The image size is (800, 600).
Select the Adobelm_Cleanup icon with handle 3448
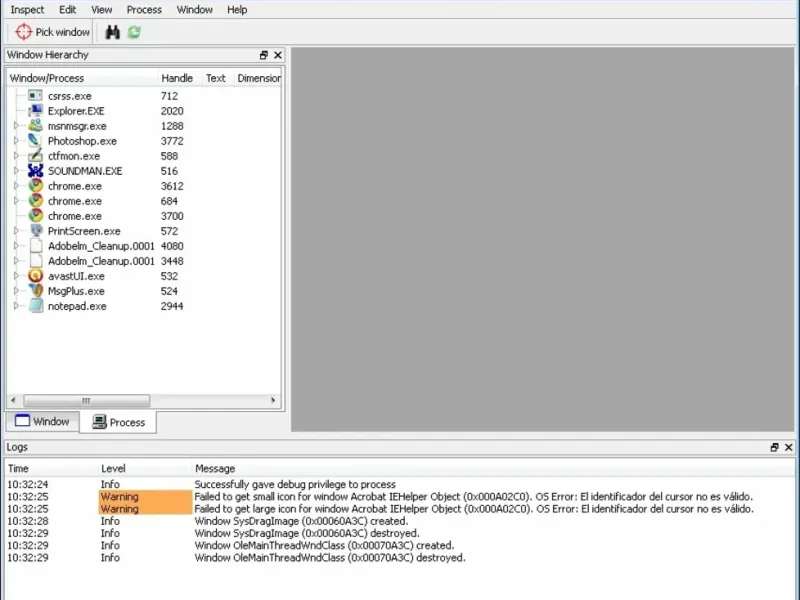(x=35, y=261)
